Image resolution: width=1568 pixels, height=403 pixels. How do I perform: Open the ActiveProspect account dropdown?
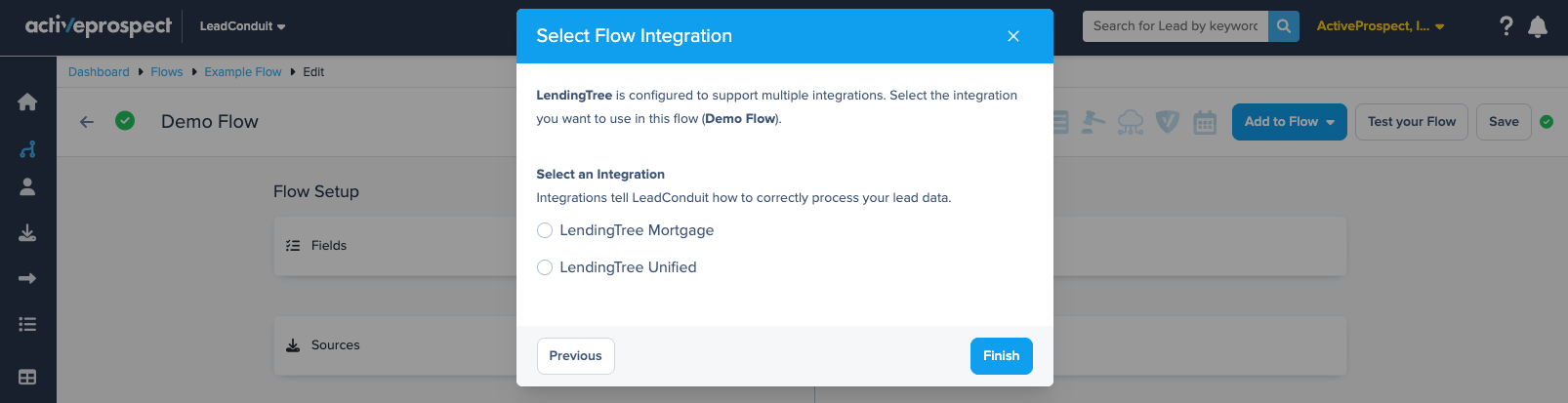pyautogui.click(x=1380, y=26)
